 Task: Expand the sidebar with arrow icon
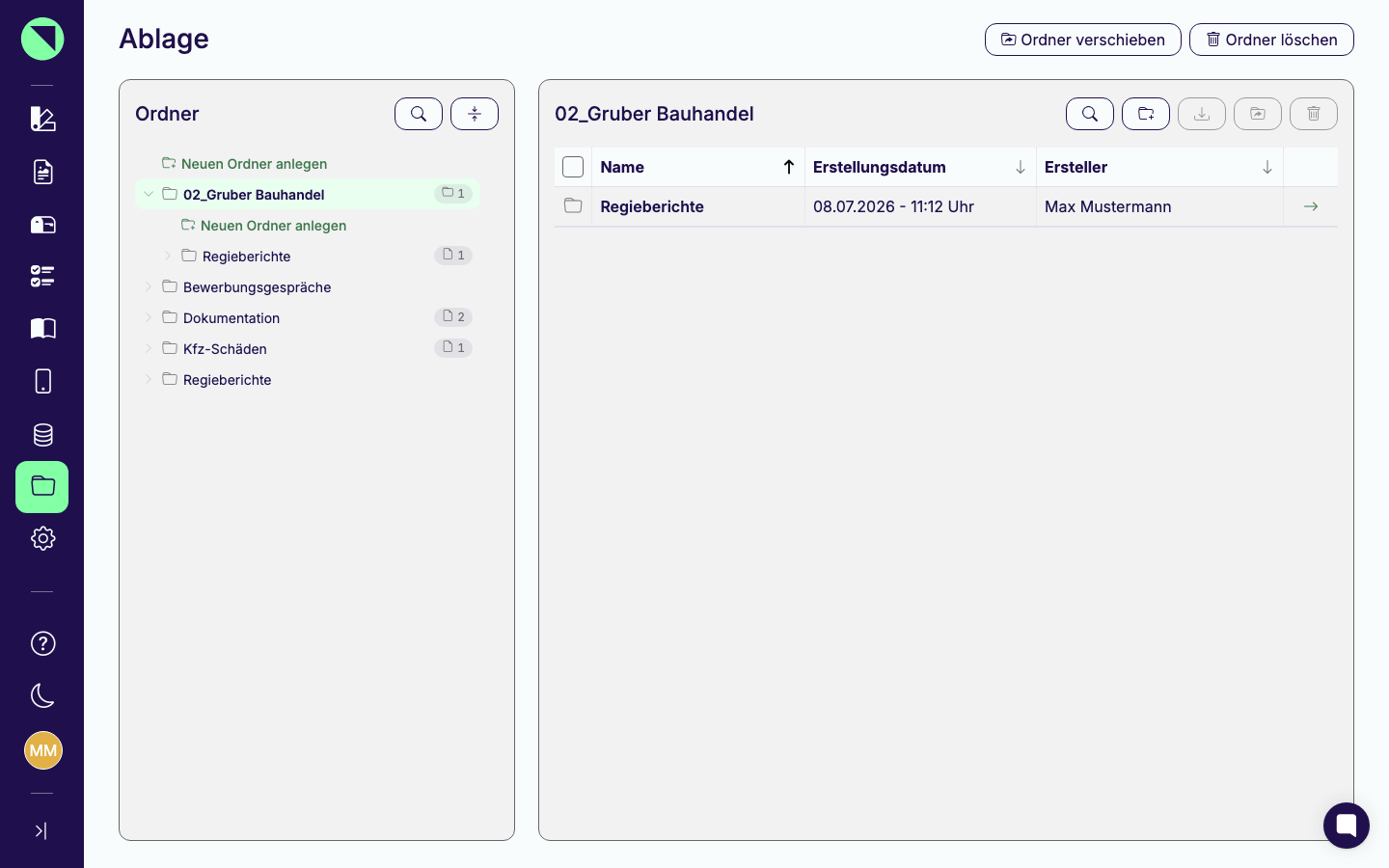tap(41, 830)
